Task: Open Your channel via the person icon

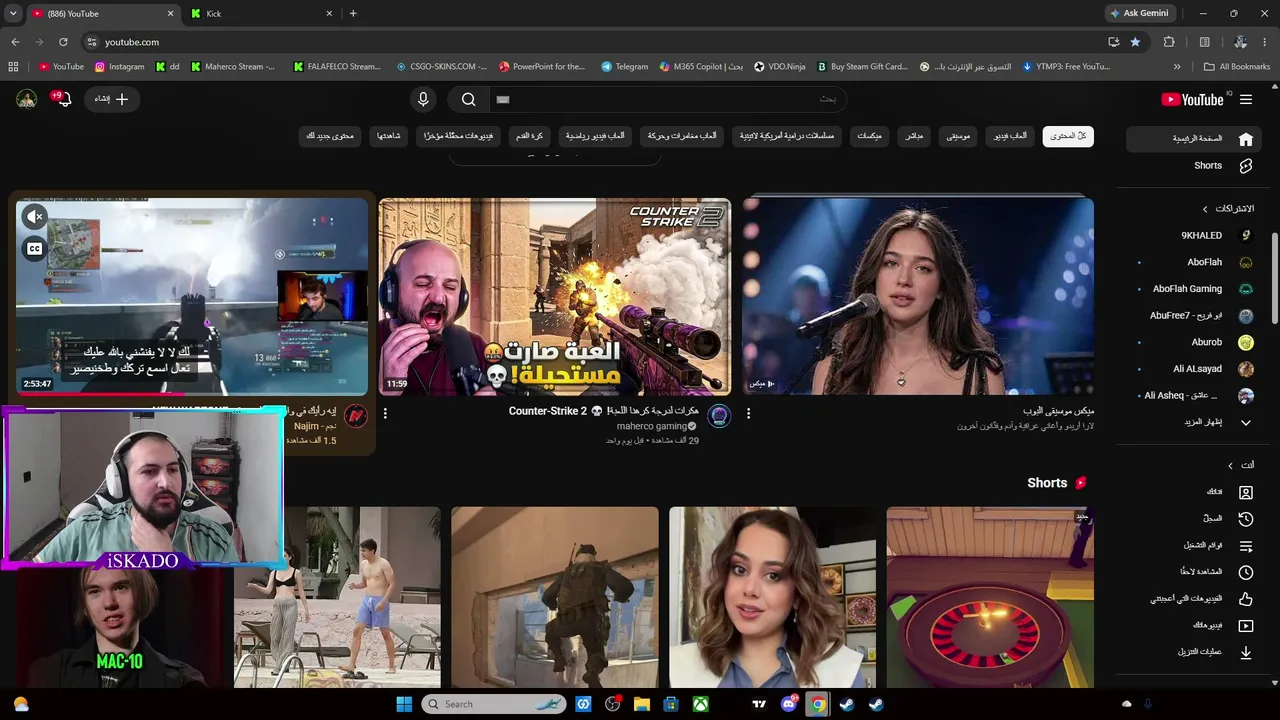Action: pyautogui.click(x=1246, y=492)
